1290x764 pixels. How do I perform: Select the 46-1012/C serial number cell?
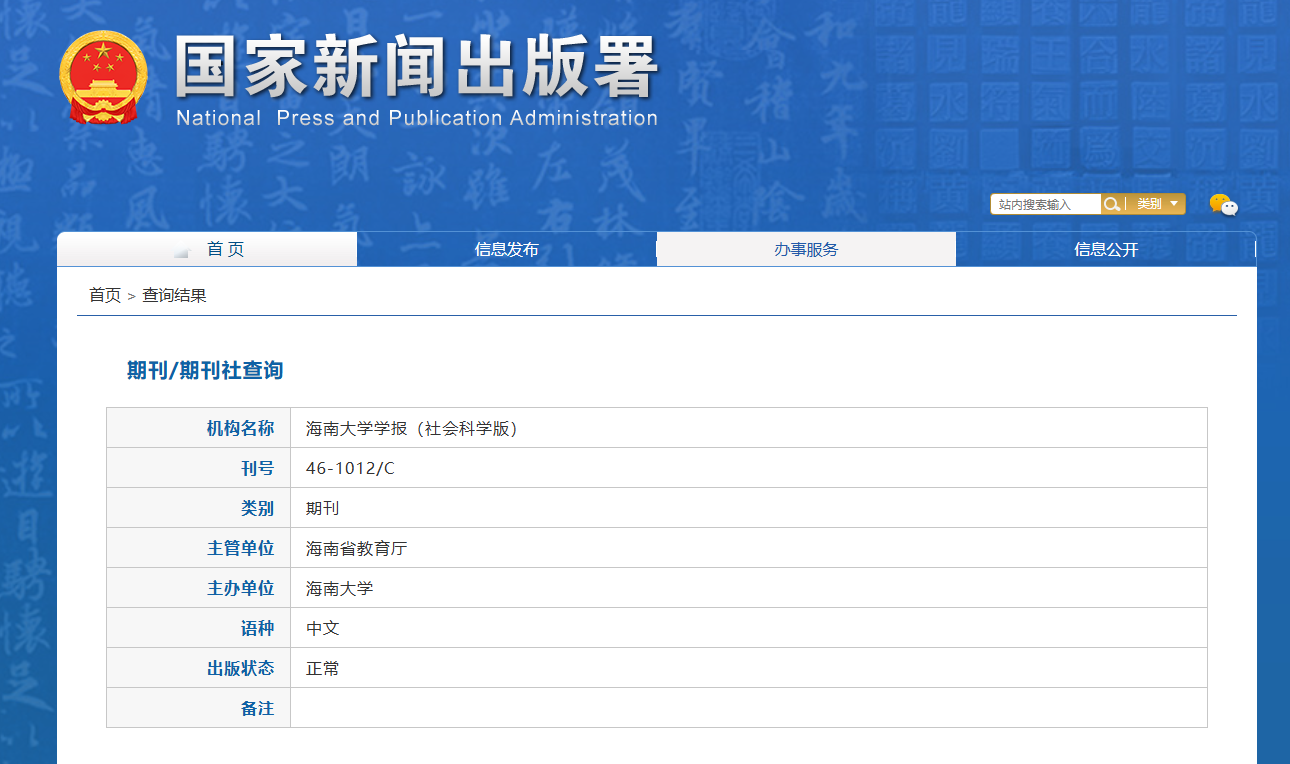point(350,468)
